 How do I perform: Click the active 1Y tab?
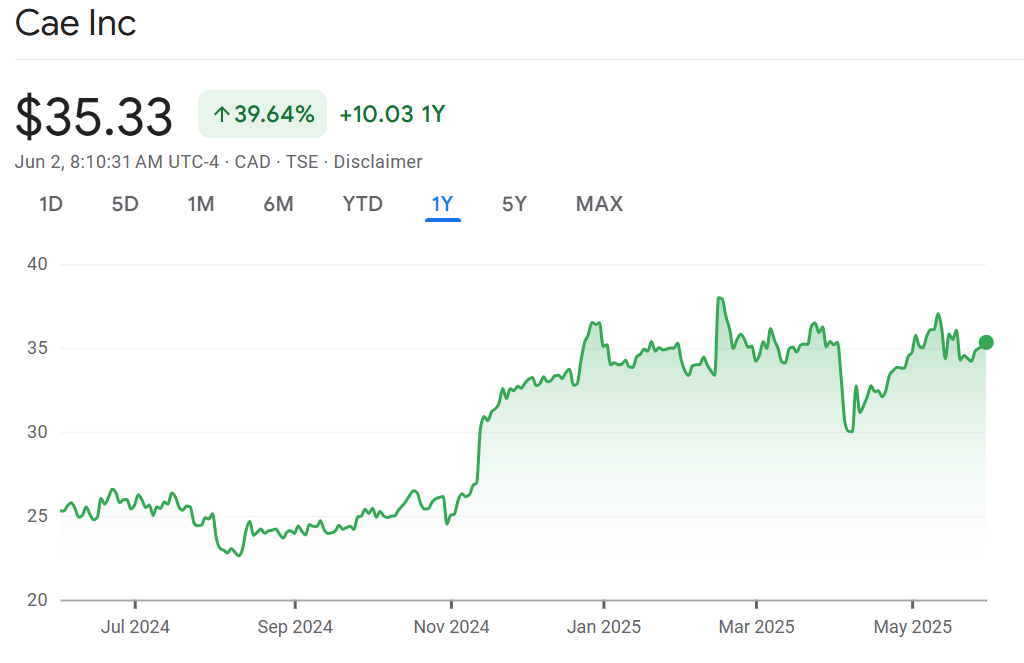[442, 204]
